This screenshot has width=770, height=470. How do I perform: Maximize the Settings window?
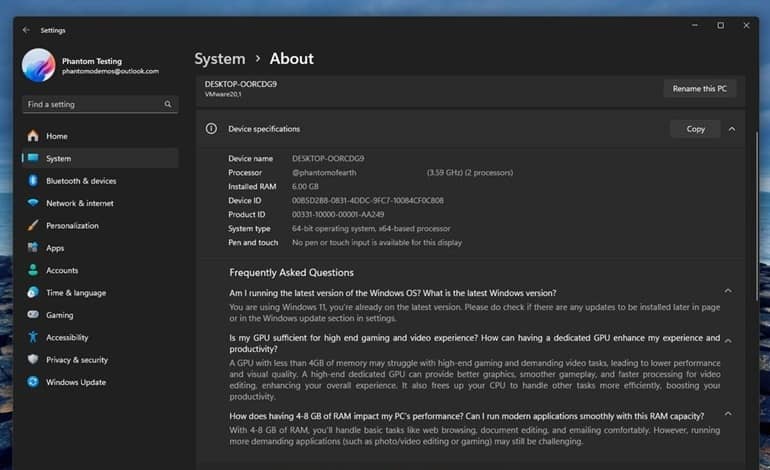[x=720, y=26]
